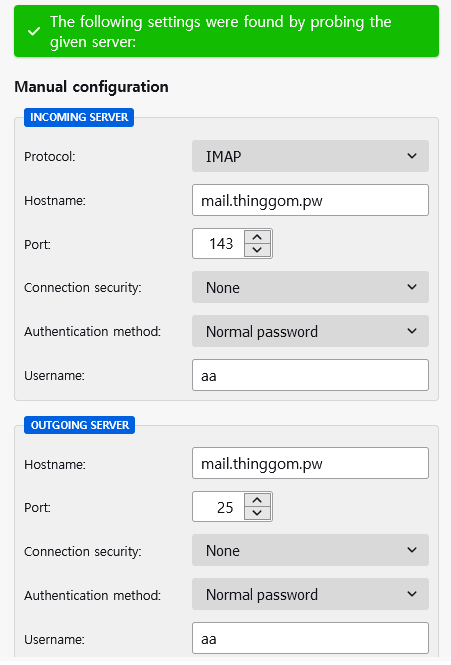The height and width of the screenshot is (665, 451).
Task: Click the incoming server Hostname field
Action: coord(310,200)
